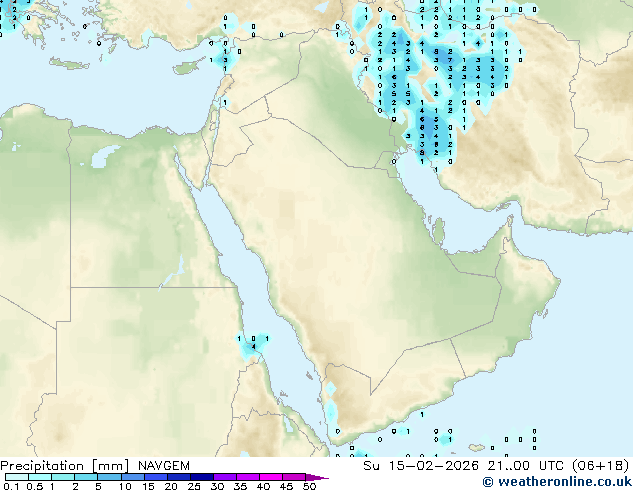Click the 35–40 mm magenta legend swatch

click(247, 477)
